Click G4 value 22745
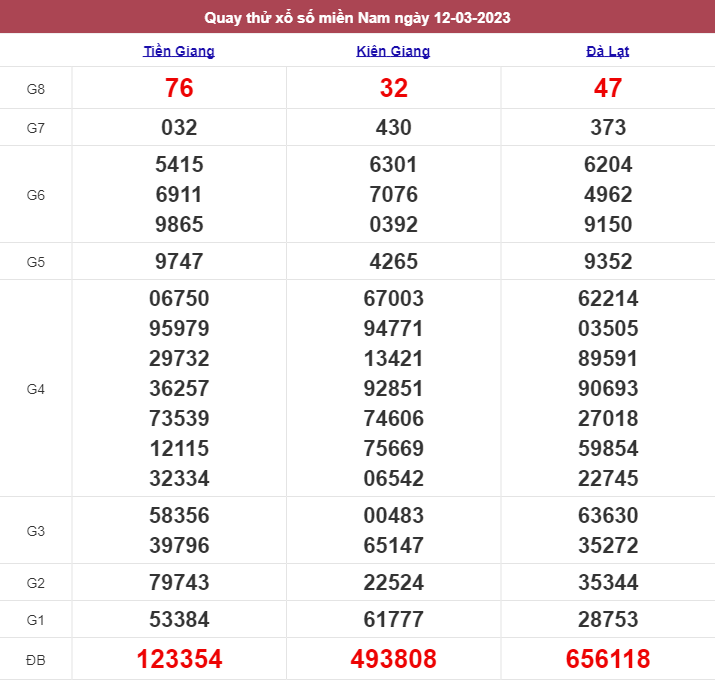 pos(608,478)
